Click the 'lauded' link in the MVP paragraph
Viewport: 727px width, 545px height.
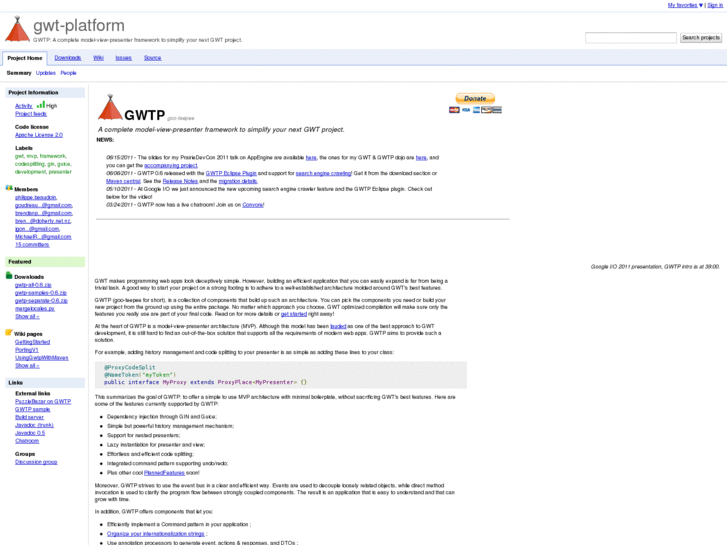coord(338,326)
